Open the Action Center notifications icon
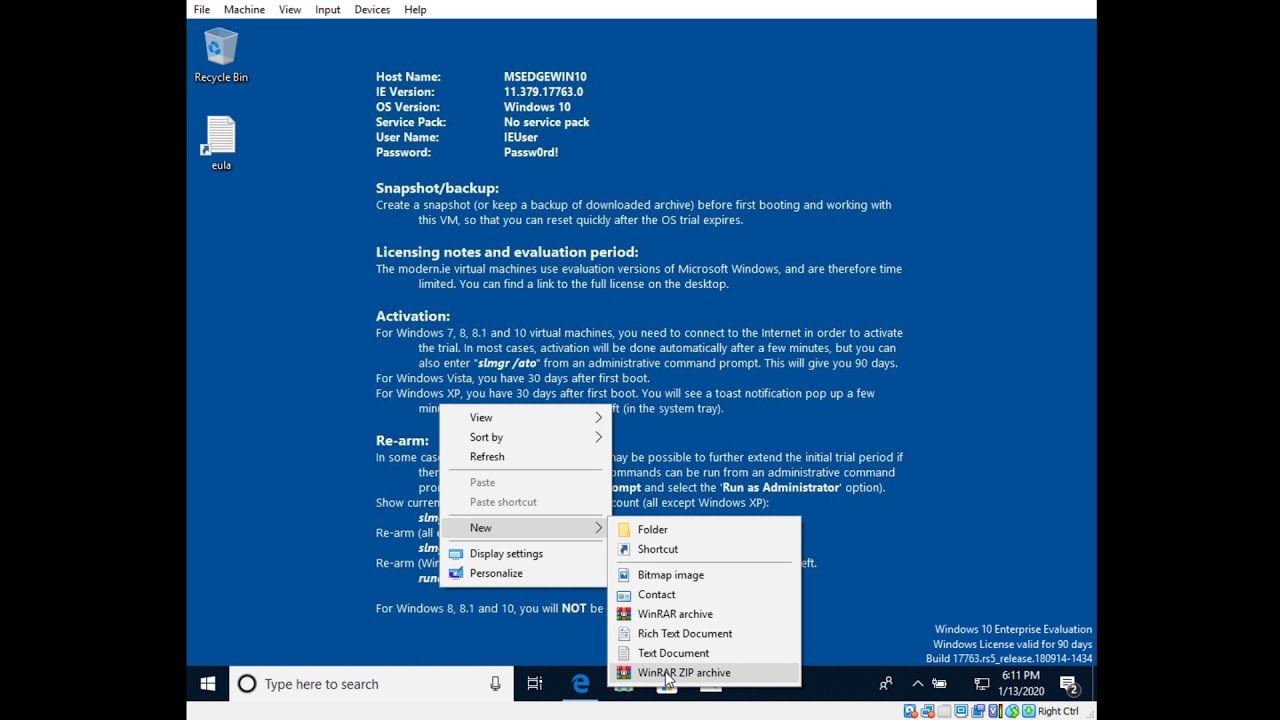1280x720 pixels. 1069,684
